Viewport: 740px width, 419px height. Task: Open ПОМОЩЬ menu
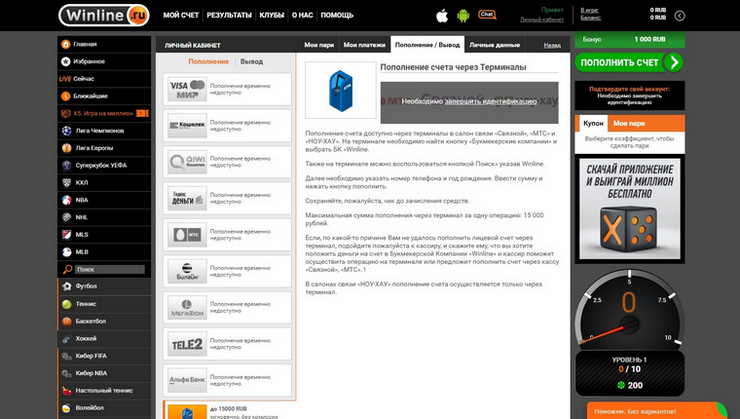[337, 15]
